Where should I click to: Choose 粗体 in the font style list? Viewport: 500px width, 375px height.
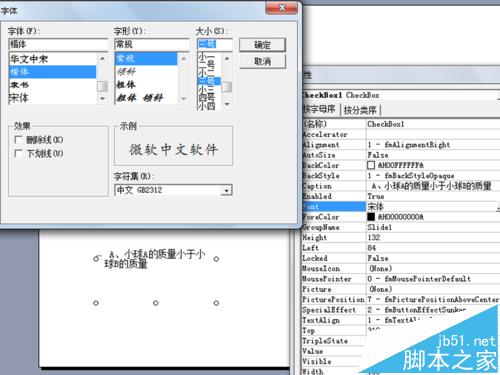[x=146, y=85]
